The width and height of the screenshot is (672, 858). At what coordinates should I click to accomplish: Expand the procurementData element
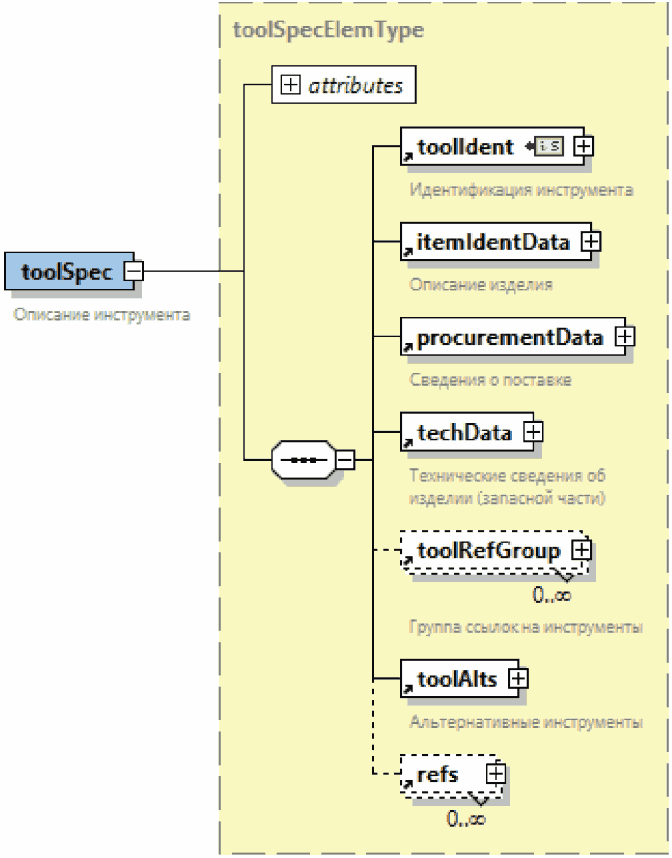tap(625, 337)
